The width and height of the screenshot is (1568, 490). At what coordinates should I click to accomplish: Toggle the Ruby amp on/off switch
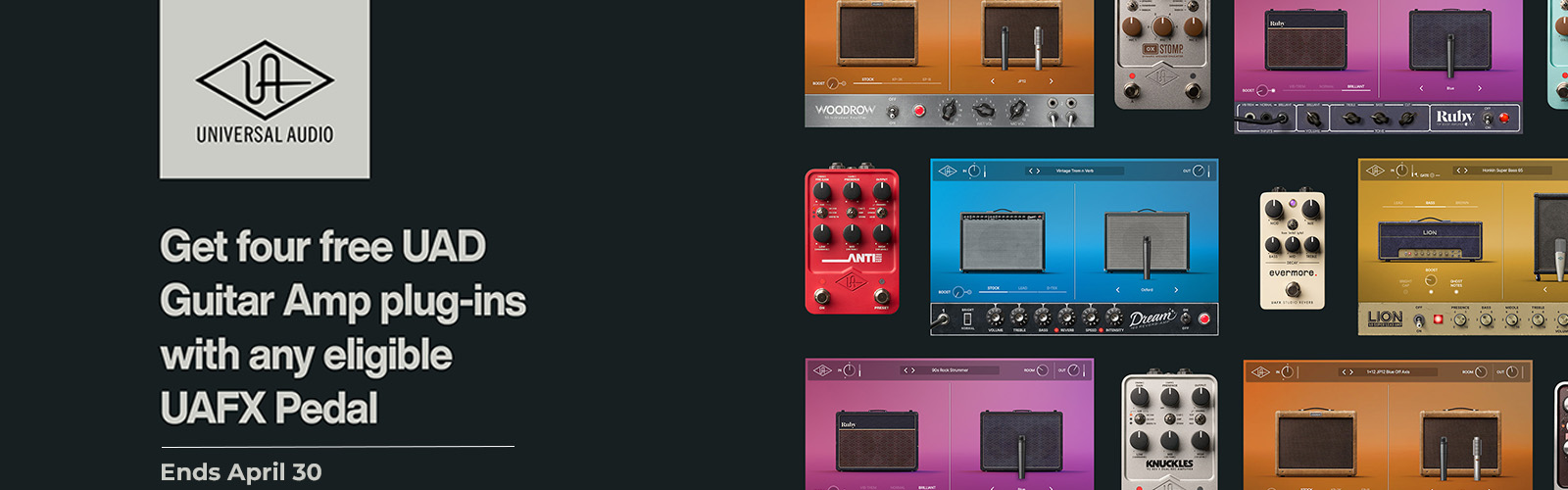point(1488,118)
